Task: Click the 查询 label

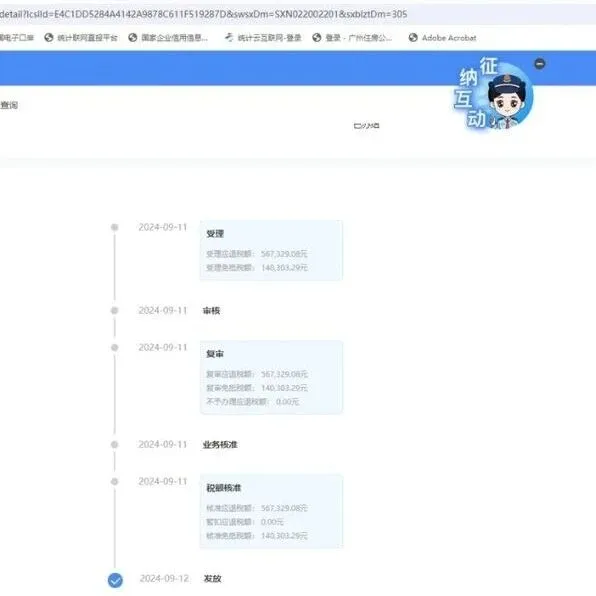Action: [x=9, y=105]
